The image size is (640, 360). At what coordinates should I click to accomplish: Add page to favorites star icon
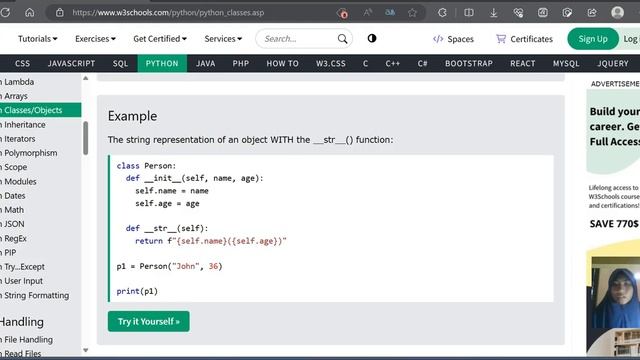[412, 13]
